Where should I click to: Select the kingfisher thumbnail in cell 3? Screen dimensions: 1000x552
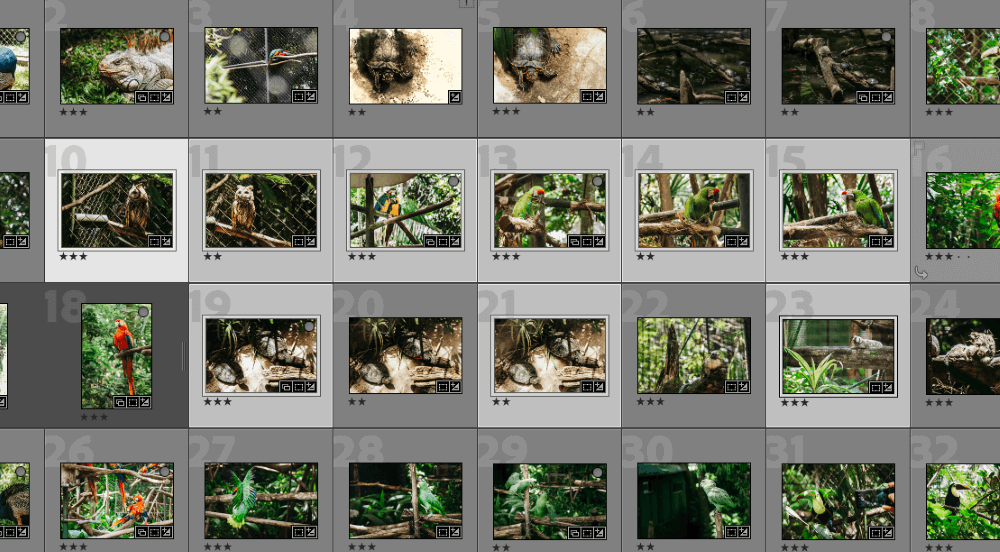(x=261, y=65)
